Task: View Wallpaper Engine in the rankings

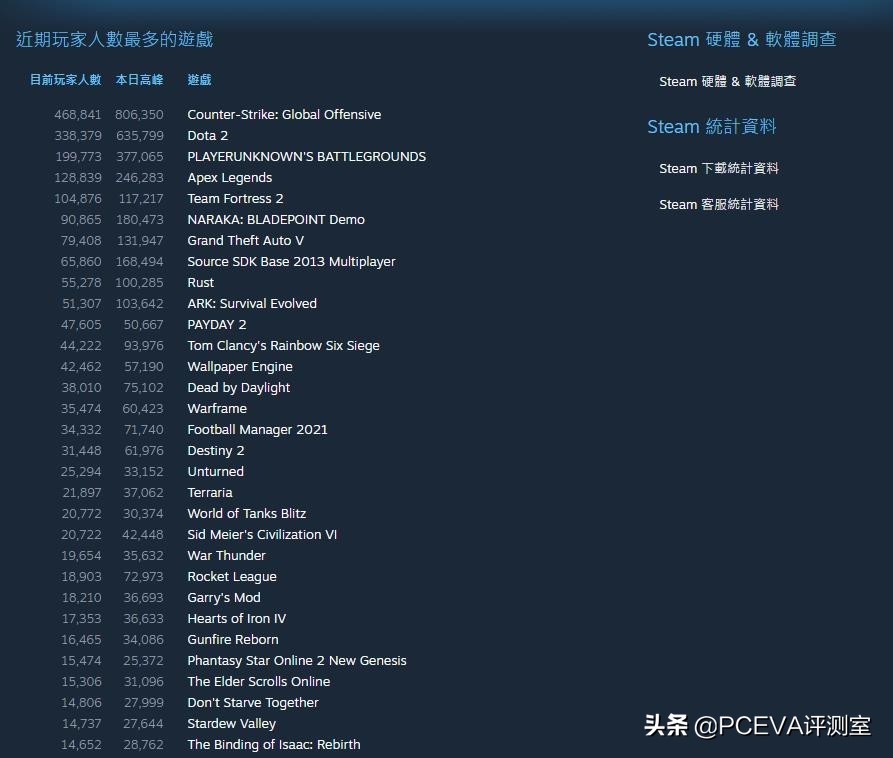Action: [x=239, y=366]
